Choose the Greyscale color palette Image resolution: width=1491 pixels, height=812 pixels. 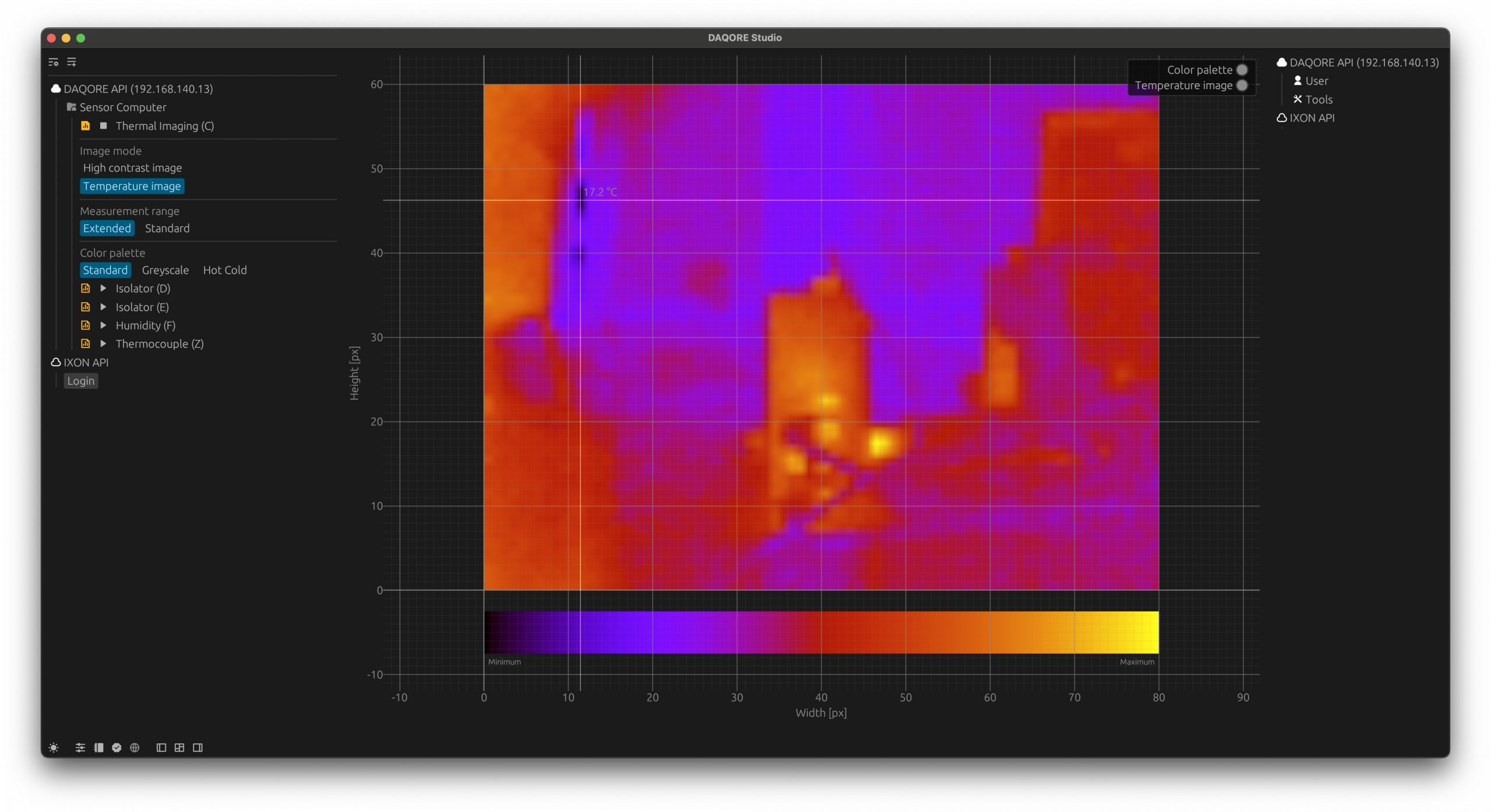pyautogui.click(x=165, y=270)
